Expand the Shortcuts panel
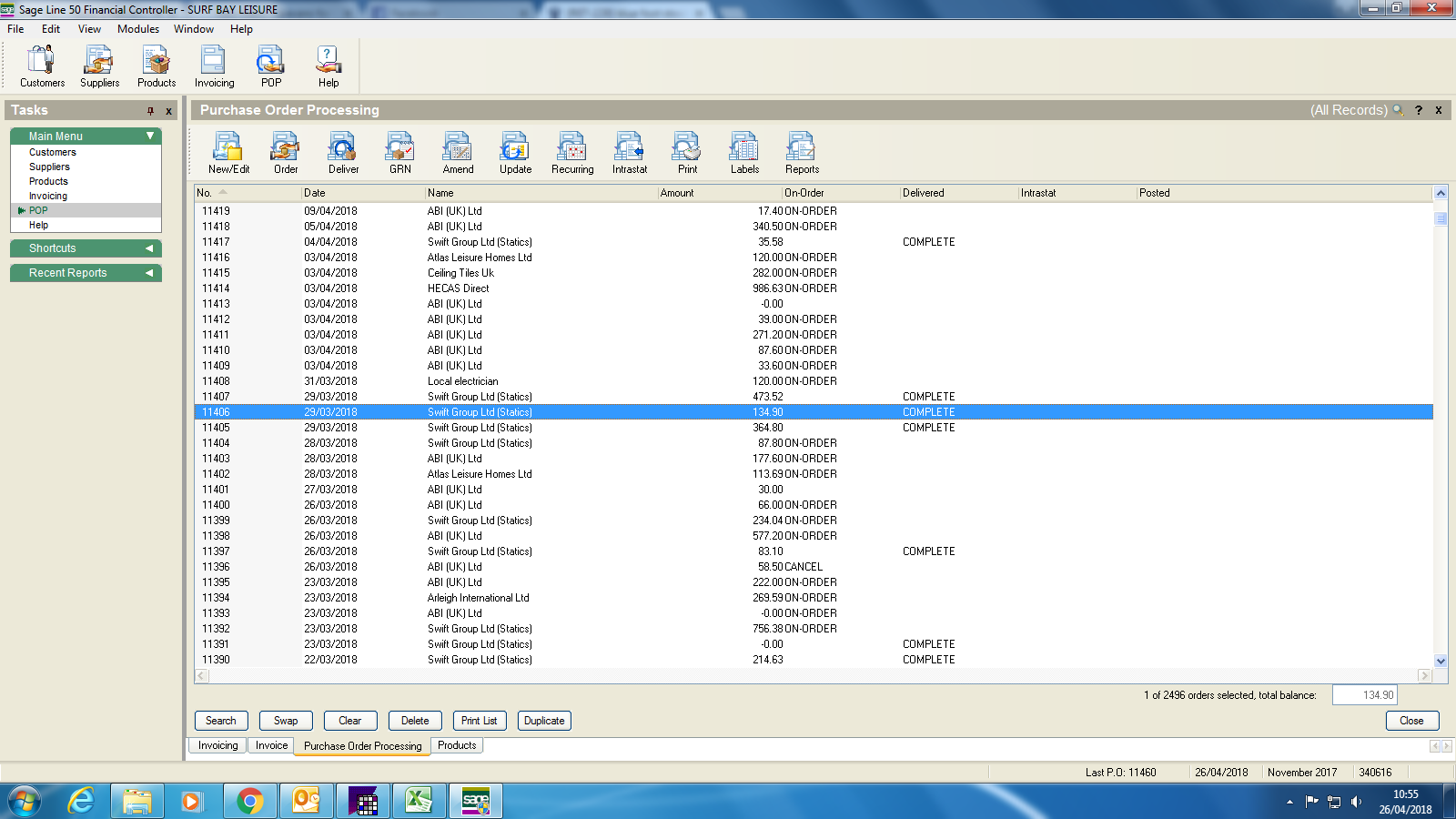The width and height of the screenshot is (1456, 819). click(149, 248)
